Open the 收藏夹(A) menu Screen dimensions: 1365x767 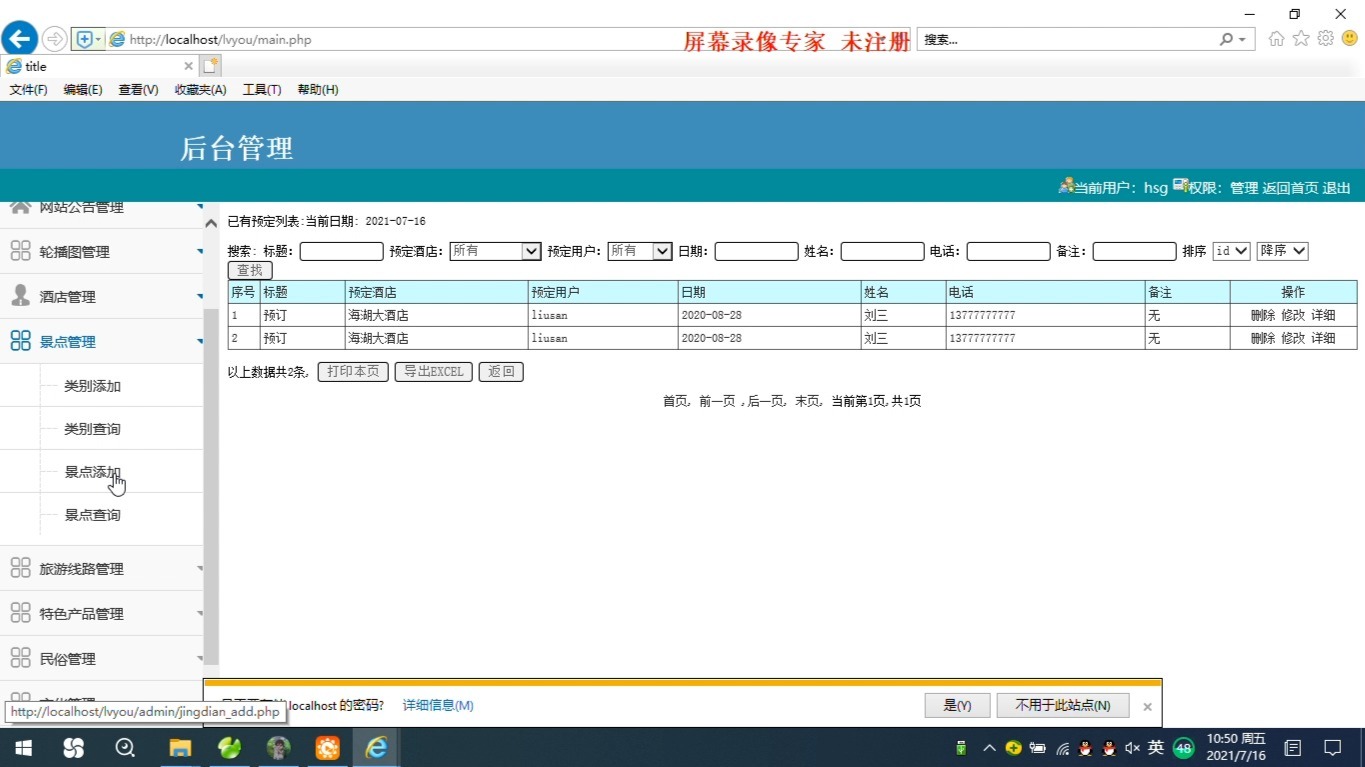click(200, 90)
